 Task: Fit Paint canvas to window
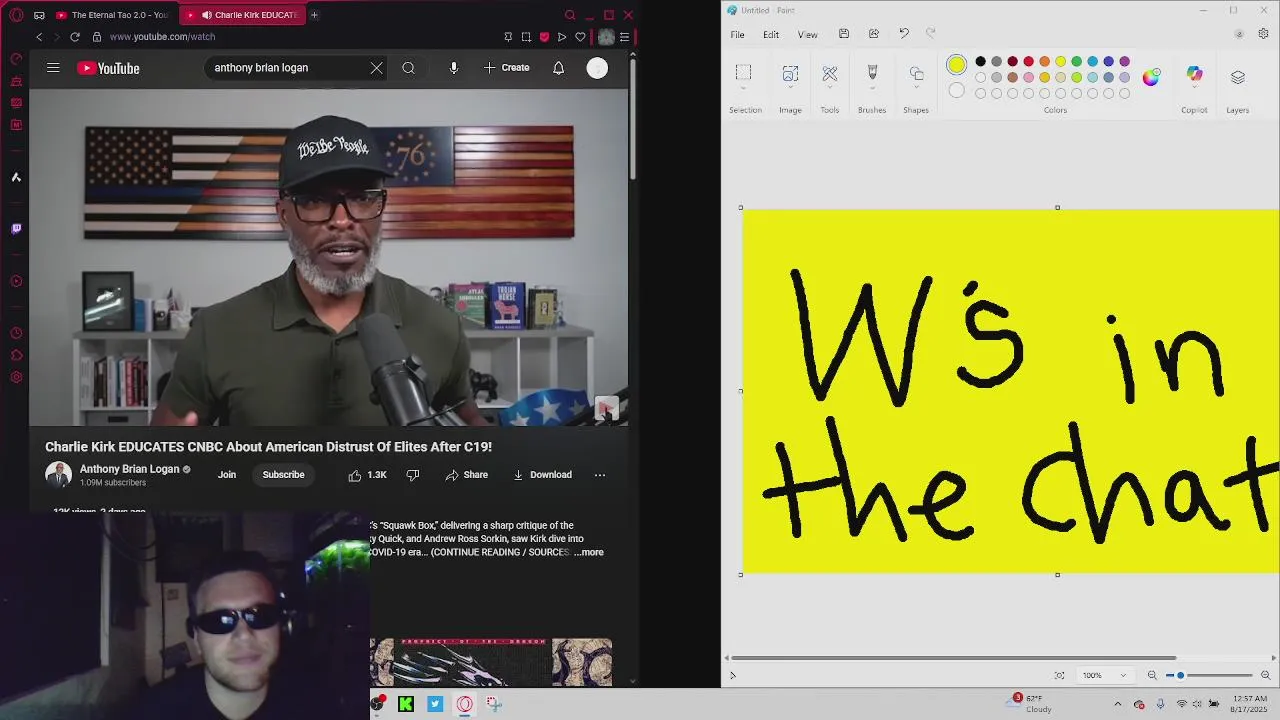point(1059,675)
